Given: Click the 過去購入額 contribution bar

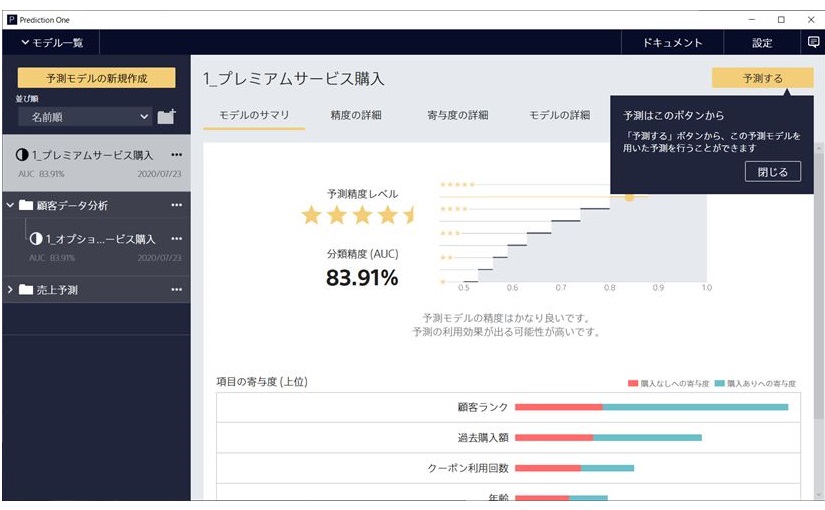Looking at the screenshot, I should pos(608,437).
